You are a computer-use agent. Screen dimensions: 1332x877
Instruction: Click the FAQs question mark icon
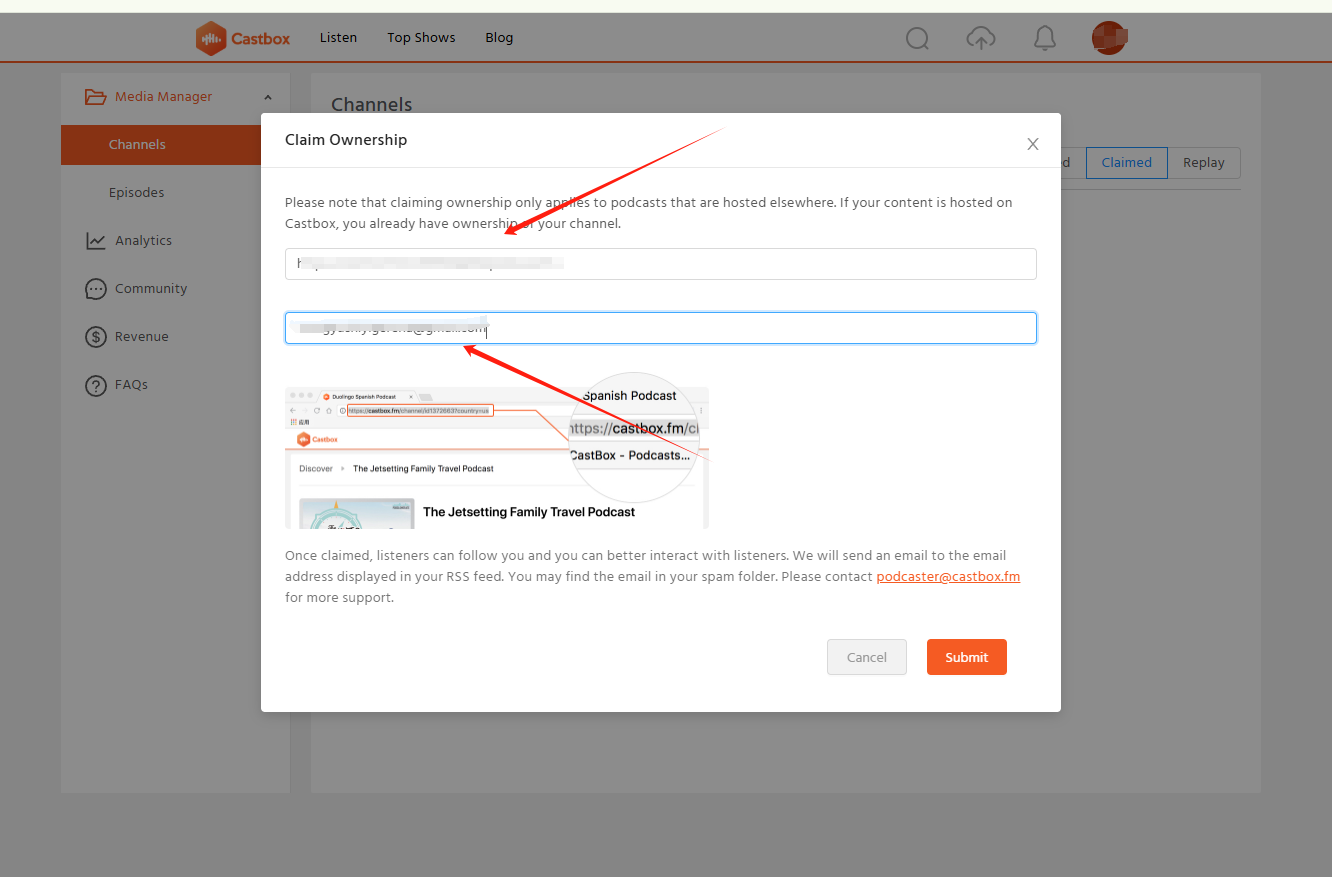[x=96, y=385]
